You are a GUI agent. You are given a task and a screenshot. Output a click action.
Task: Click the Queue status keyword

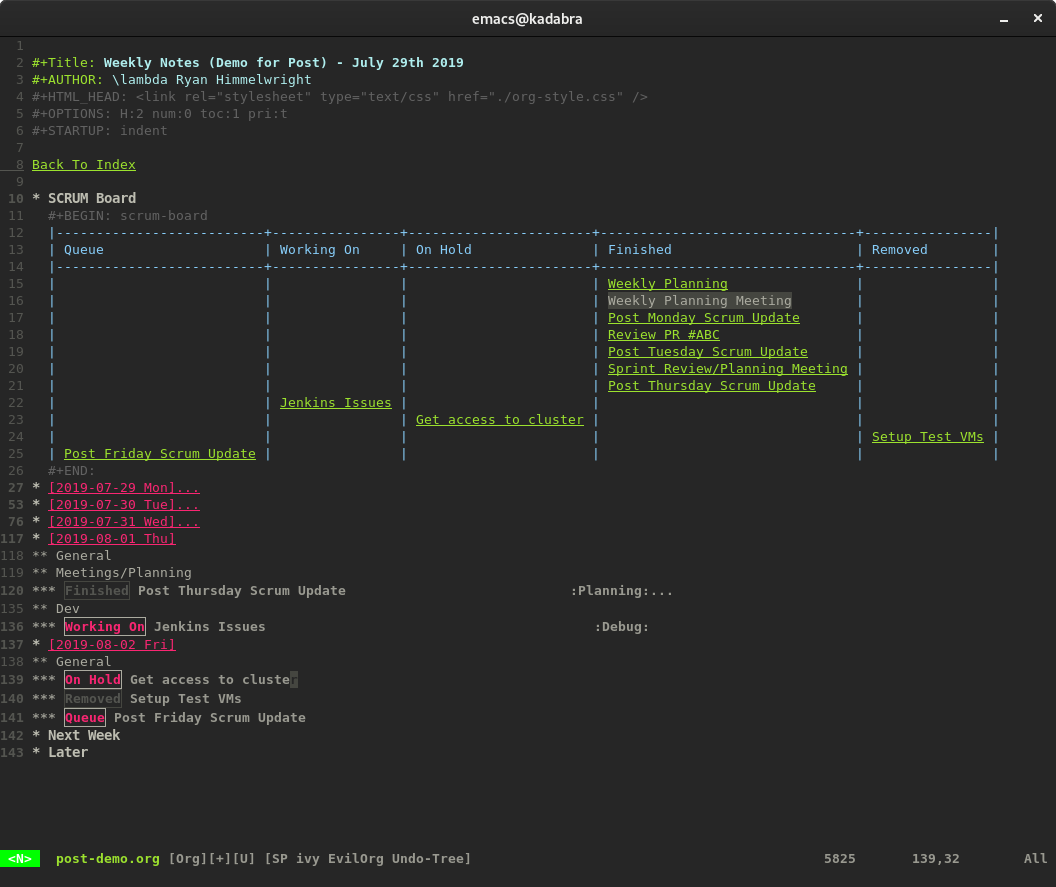pyautogui.click(x=84, y=718)
